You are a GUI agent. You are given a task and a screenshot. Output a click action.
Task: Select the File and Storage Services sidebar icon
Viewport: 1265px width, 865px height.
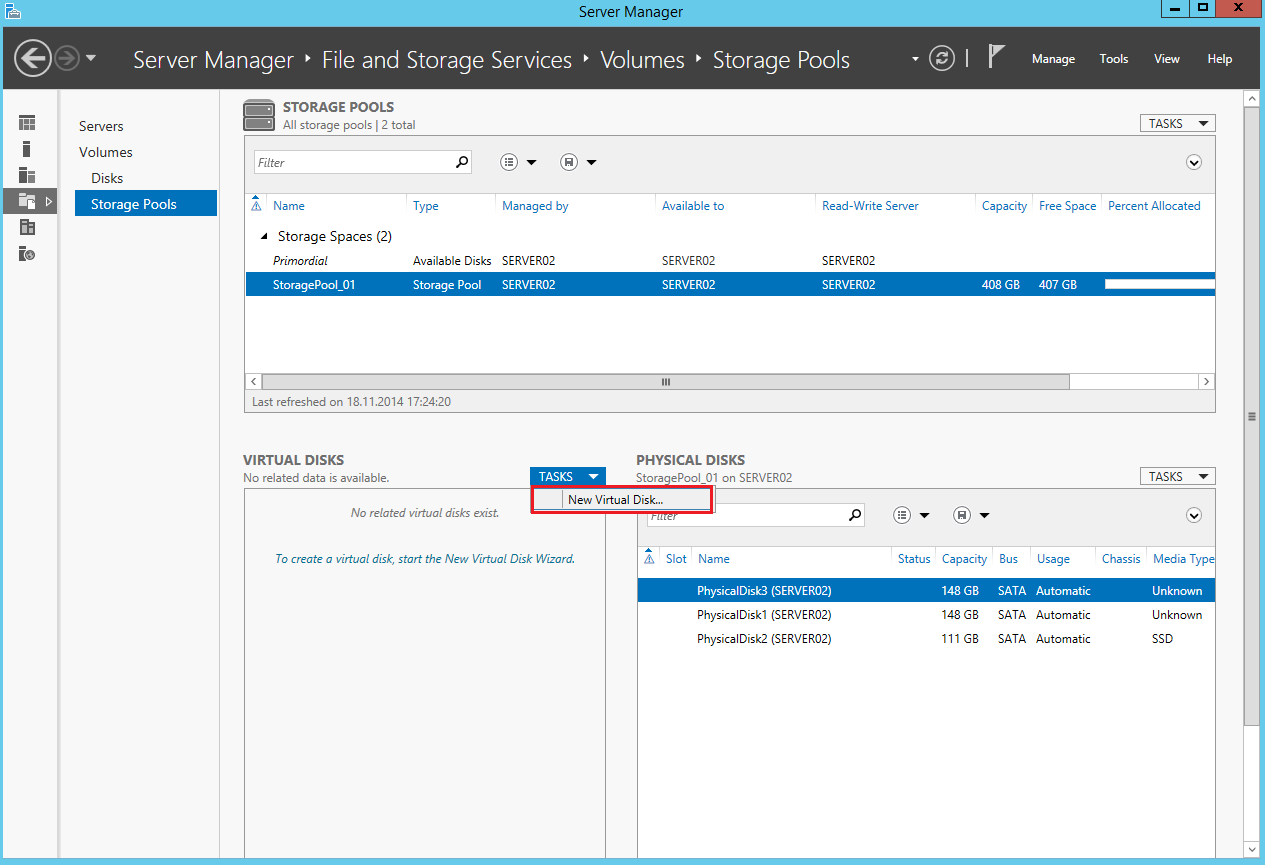[x=27, y=201]
